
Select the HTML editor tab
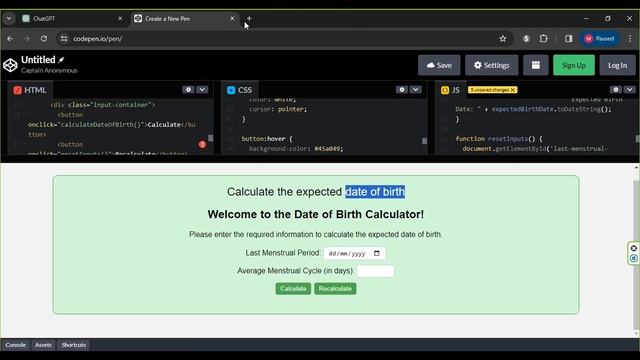30,90
